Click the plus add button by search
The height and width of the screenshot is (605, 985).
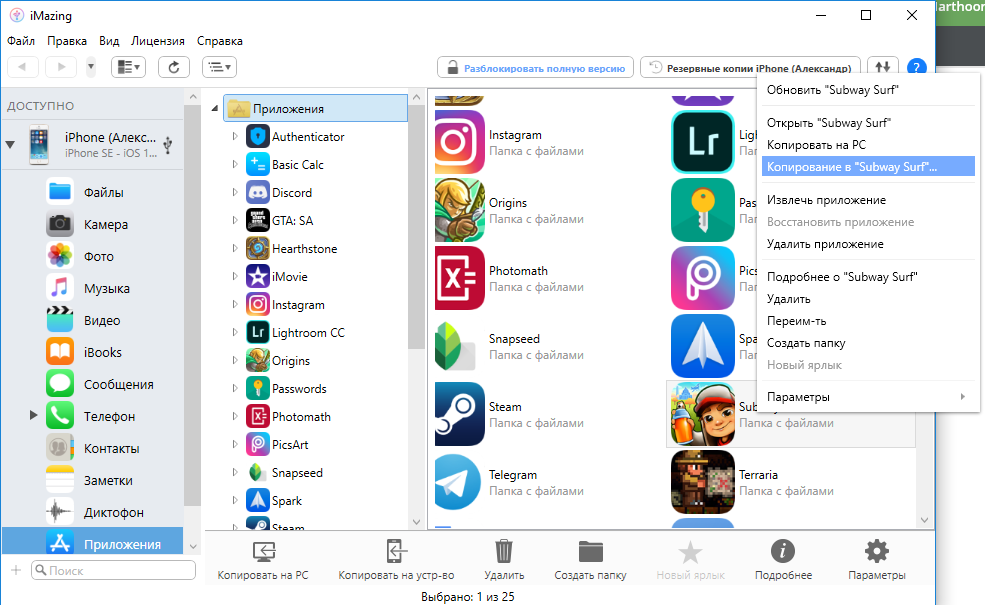click(16, 570)
